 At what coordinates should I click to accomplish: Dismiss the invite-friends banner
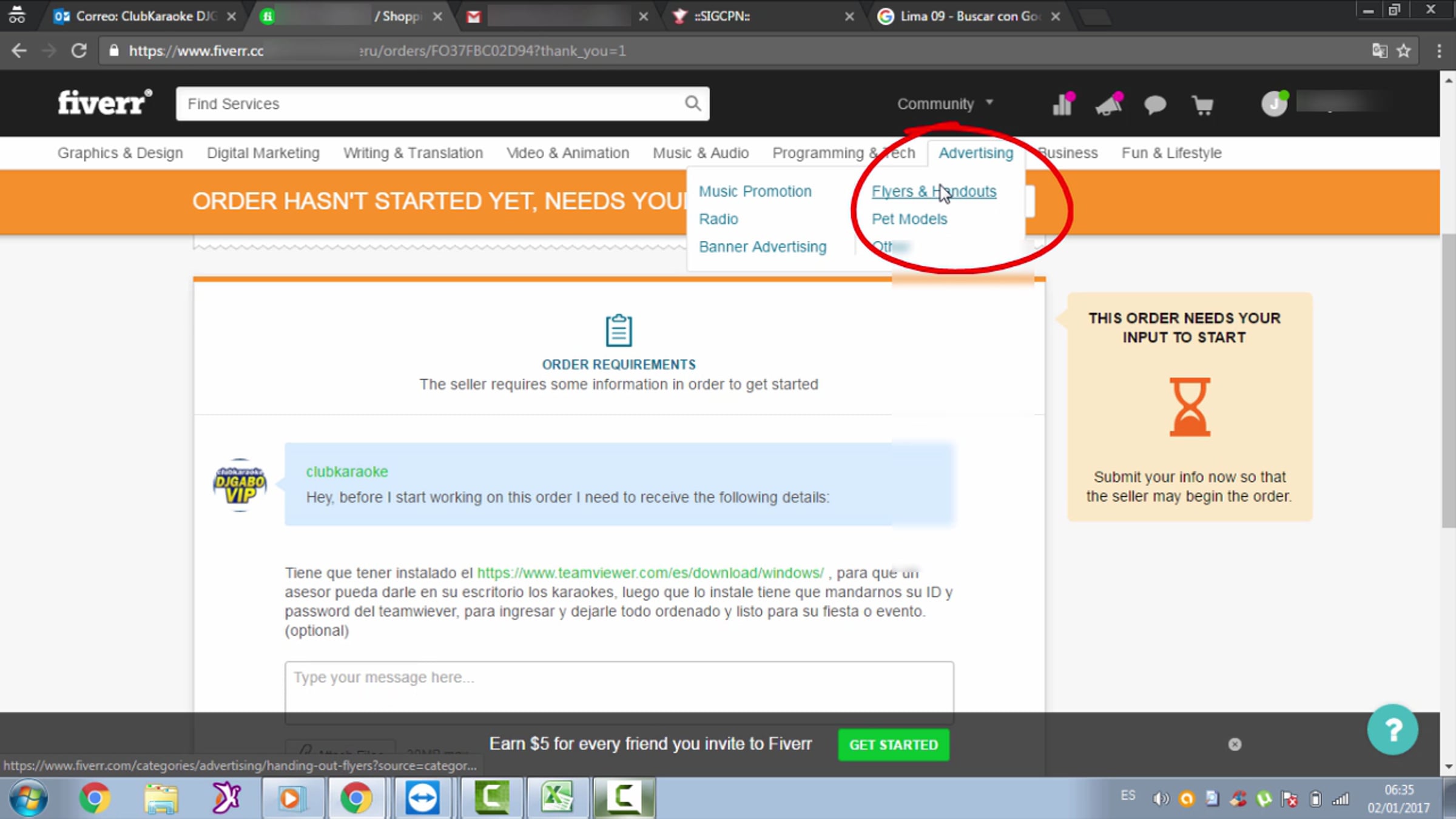click(1235, 744)
